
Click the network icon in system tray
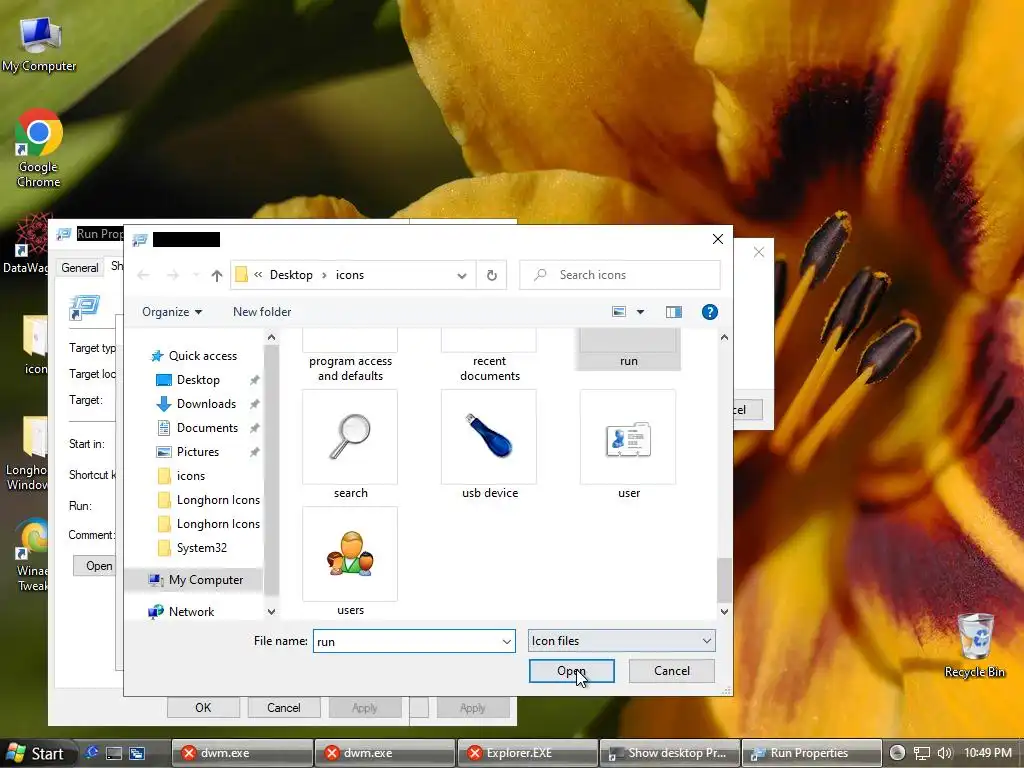(x=921, y=753)
